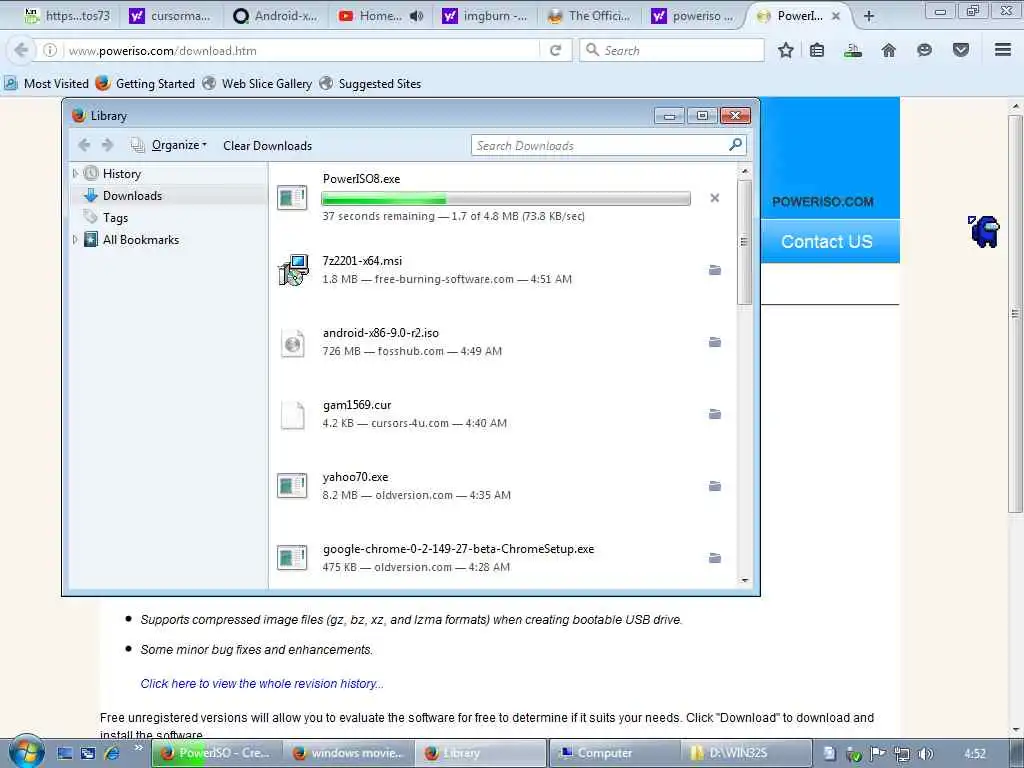
Task: Open containing folder for 7z2201-x64.msi
Action: 715,270
